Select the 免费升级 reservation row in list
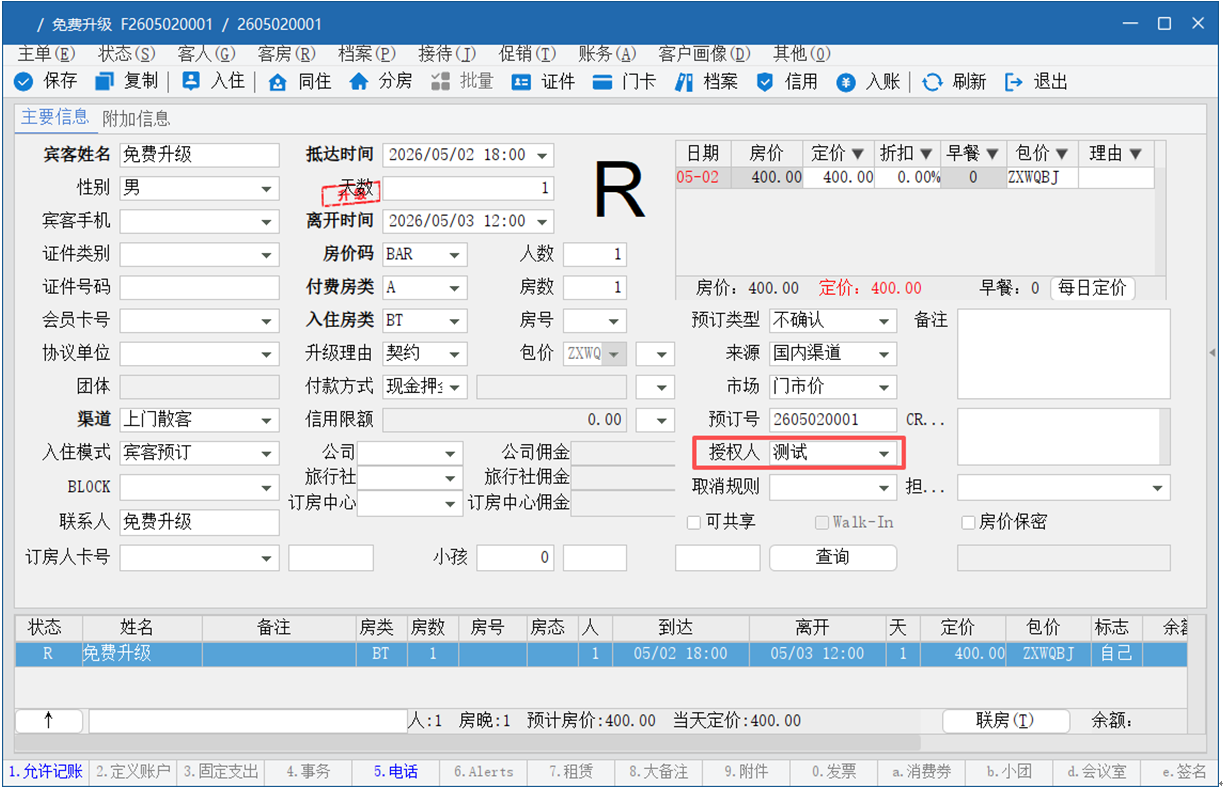Image resolution: width=1223 pixels, height=794 pixels. (601, 654)
